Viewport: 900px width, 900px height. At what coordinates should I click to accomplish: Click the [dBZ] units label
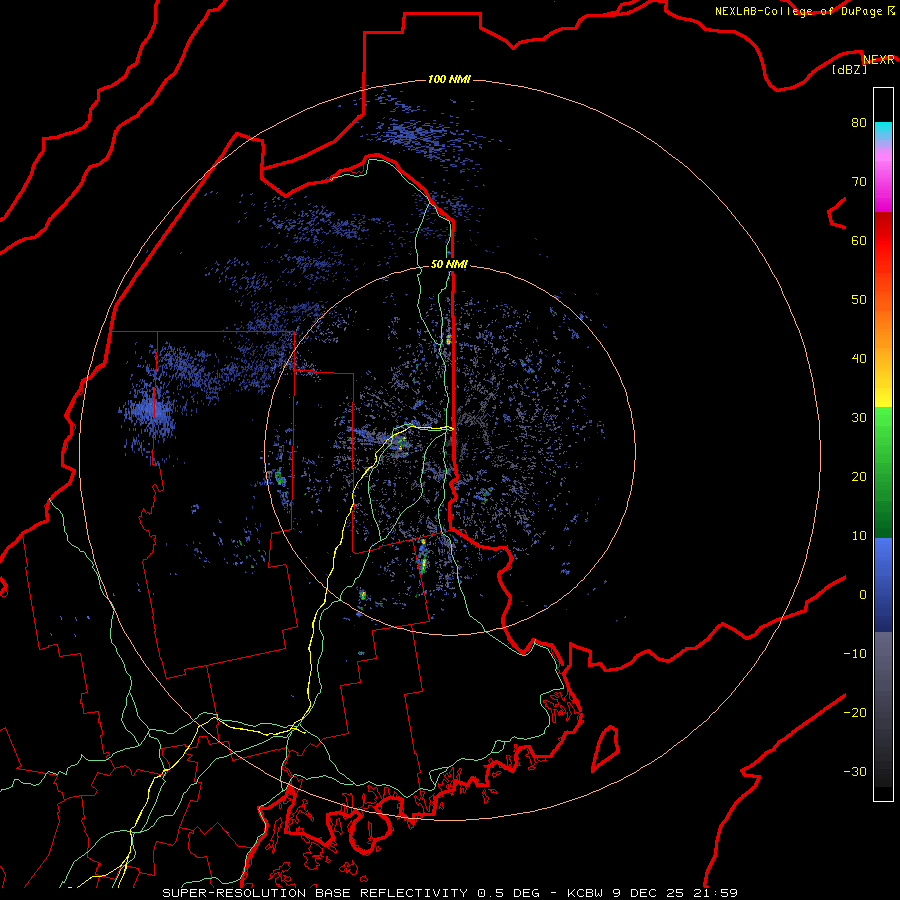click(x=849, y=70)
